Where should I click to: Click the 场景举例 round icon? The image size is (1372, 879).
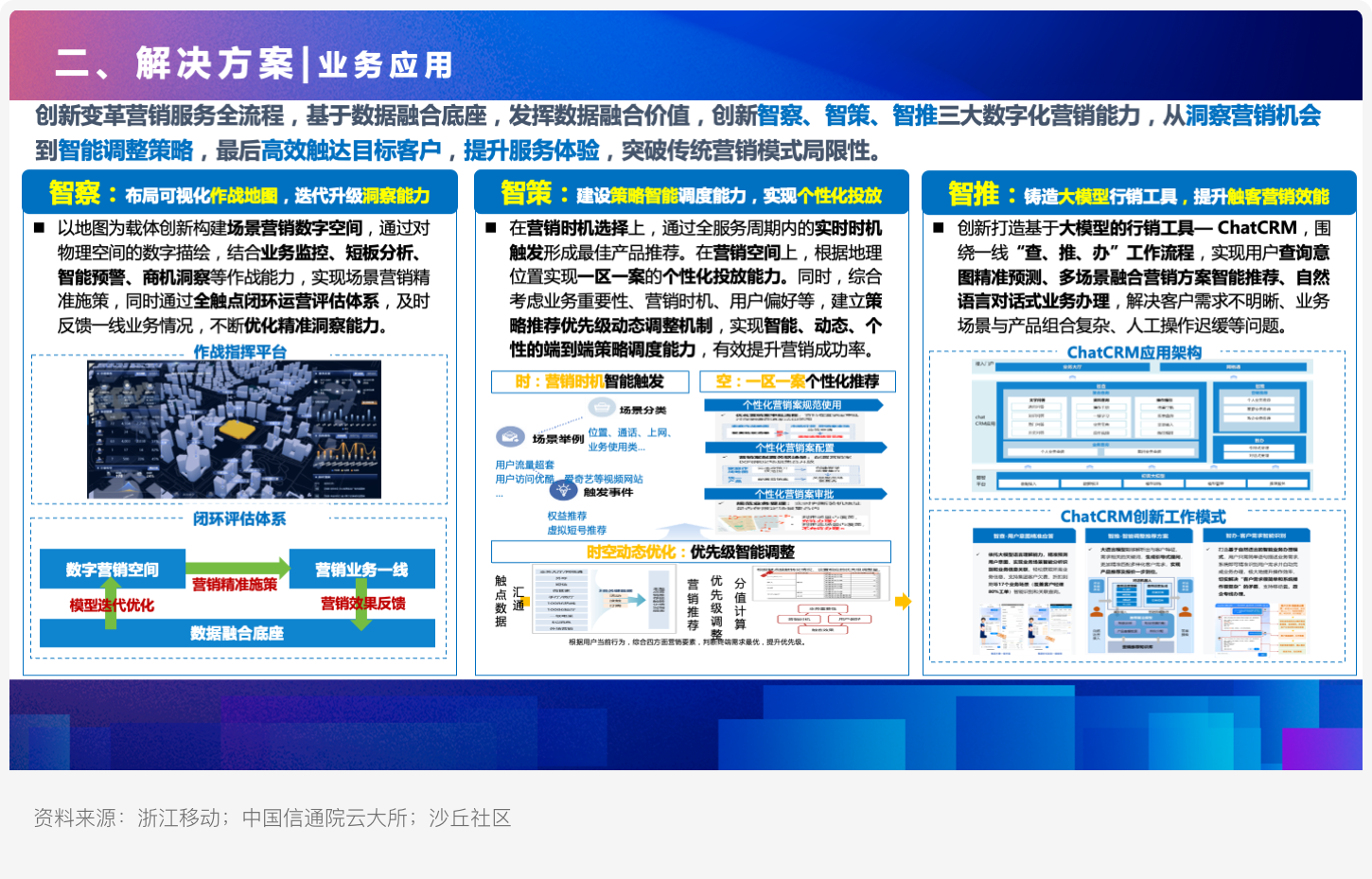[x=511, y=437]
